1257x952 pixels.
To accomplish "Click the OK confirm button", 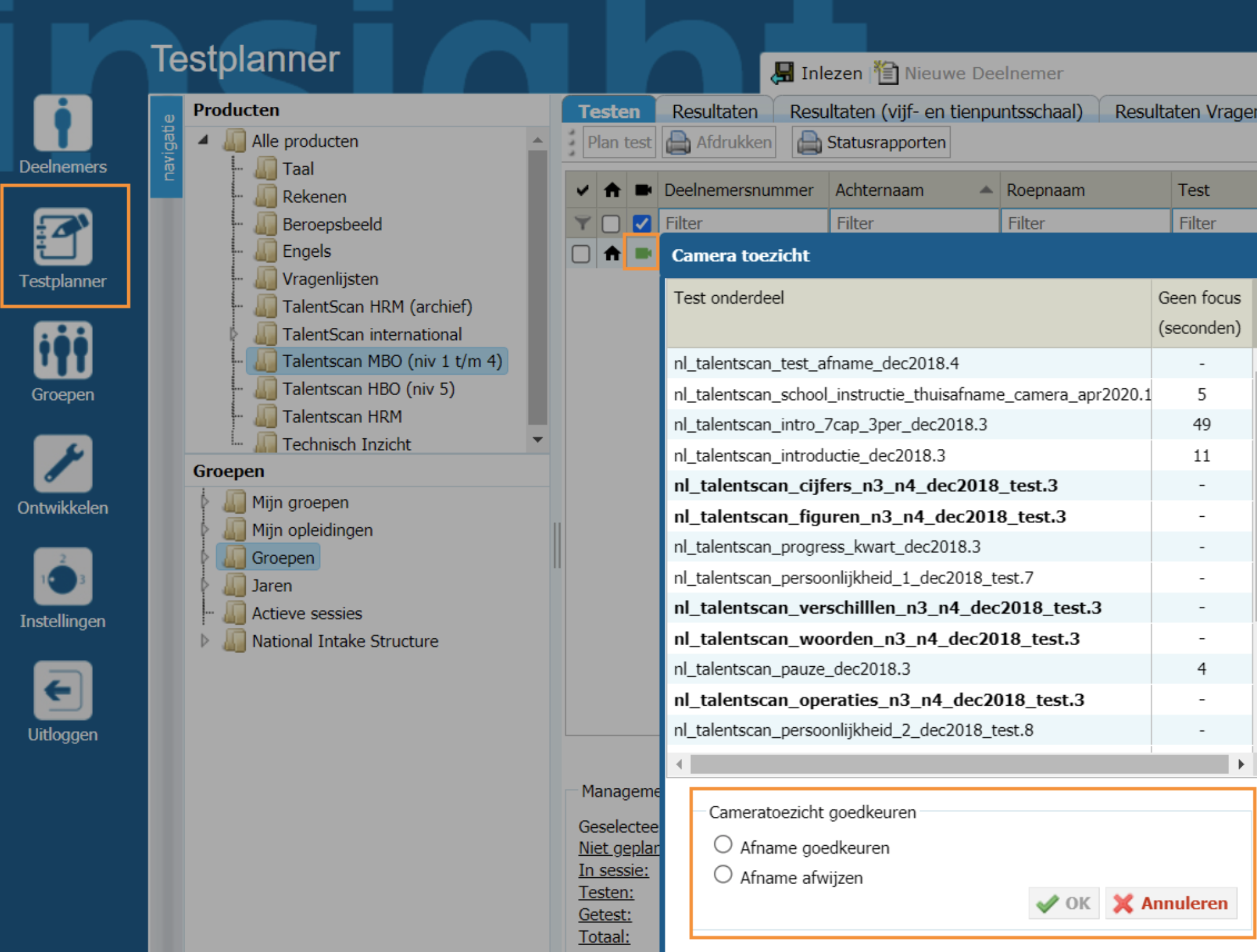I will coord(1064,903).
